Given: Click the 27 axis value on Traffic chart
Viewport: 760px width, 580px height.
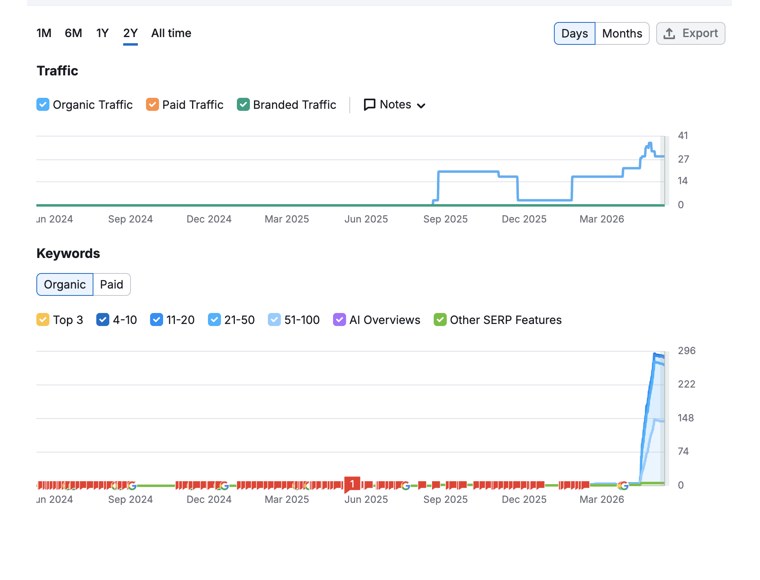Looking at the screenshot, I should coord(683,159).
